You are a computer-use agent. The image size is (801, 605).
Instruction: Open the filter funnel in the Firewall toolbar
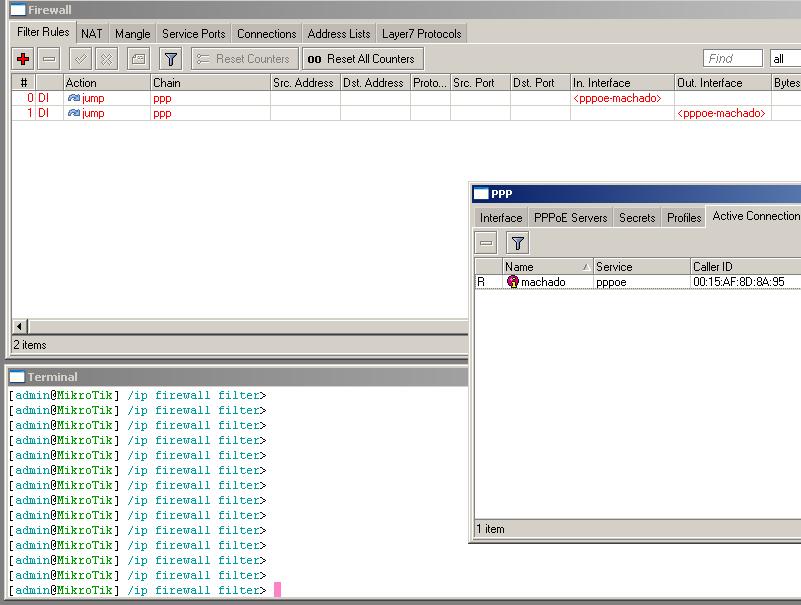click(171, 59)
